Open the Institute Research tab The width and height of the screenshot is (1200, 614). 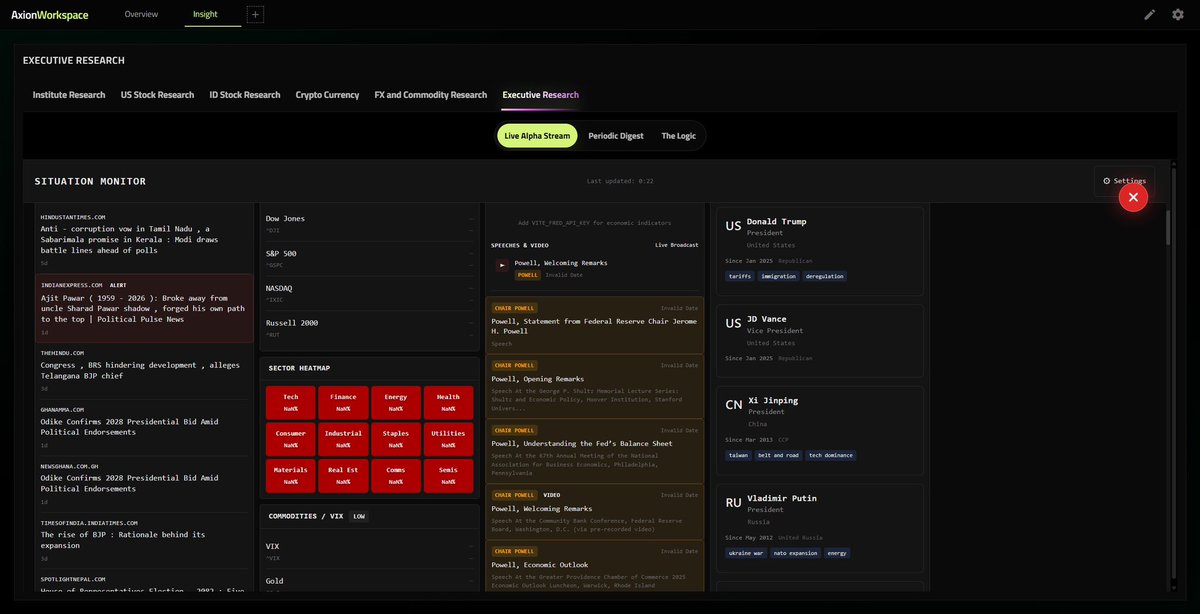69,95
